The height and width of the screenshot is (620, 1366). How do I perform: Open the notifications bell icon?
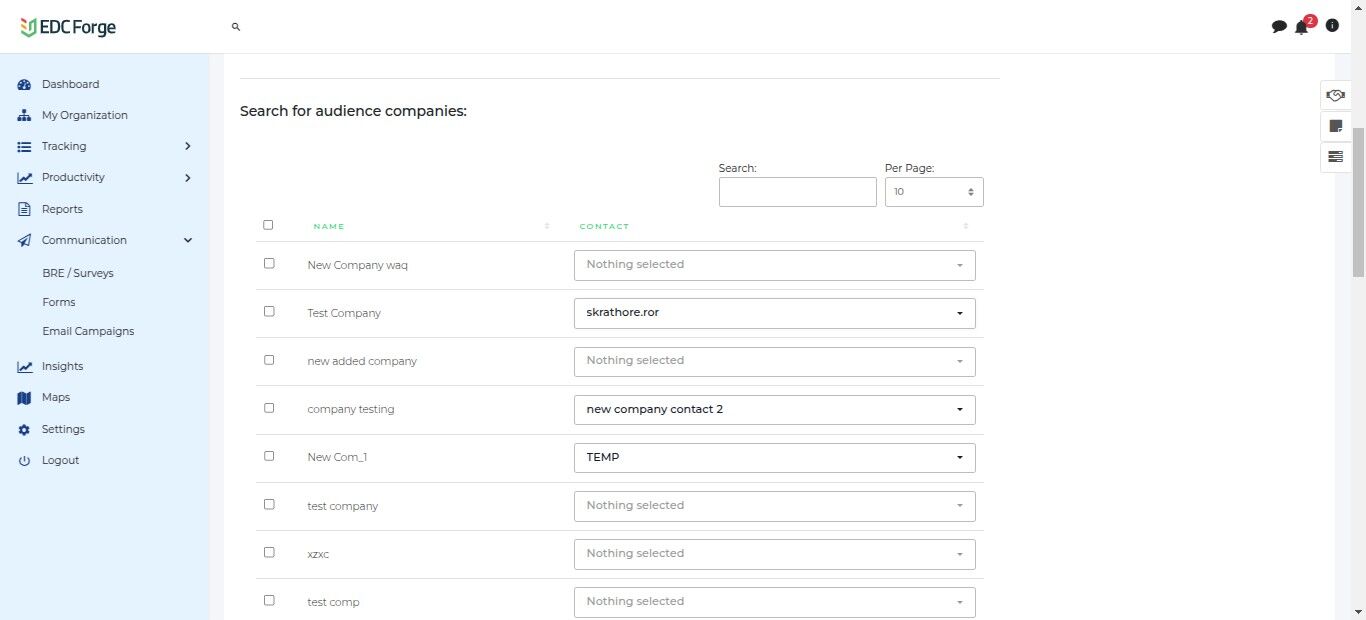[1301, 27]
